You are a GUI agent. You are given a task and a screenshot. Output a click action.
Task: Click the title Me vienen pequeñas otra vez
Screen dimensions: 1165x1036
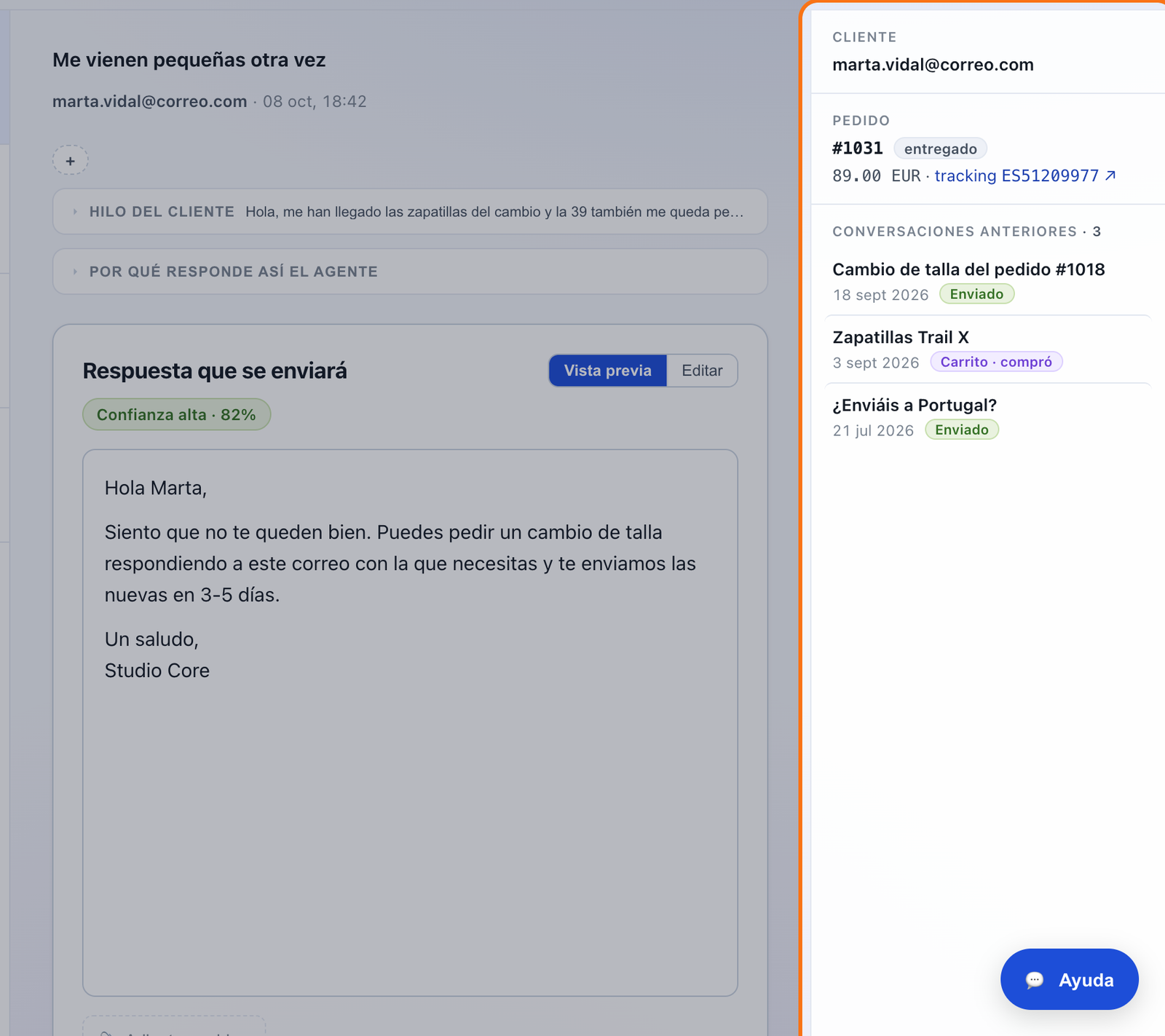click(x=189, y=60)
